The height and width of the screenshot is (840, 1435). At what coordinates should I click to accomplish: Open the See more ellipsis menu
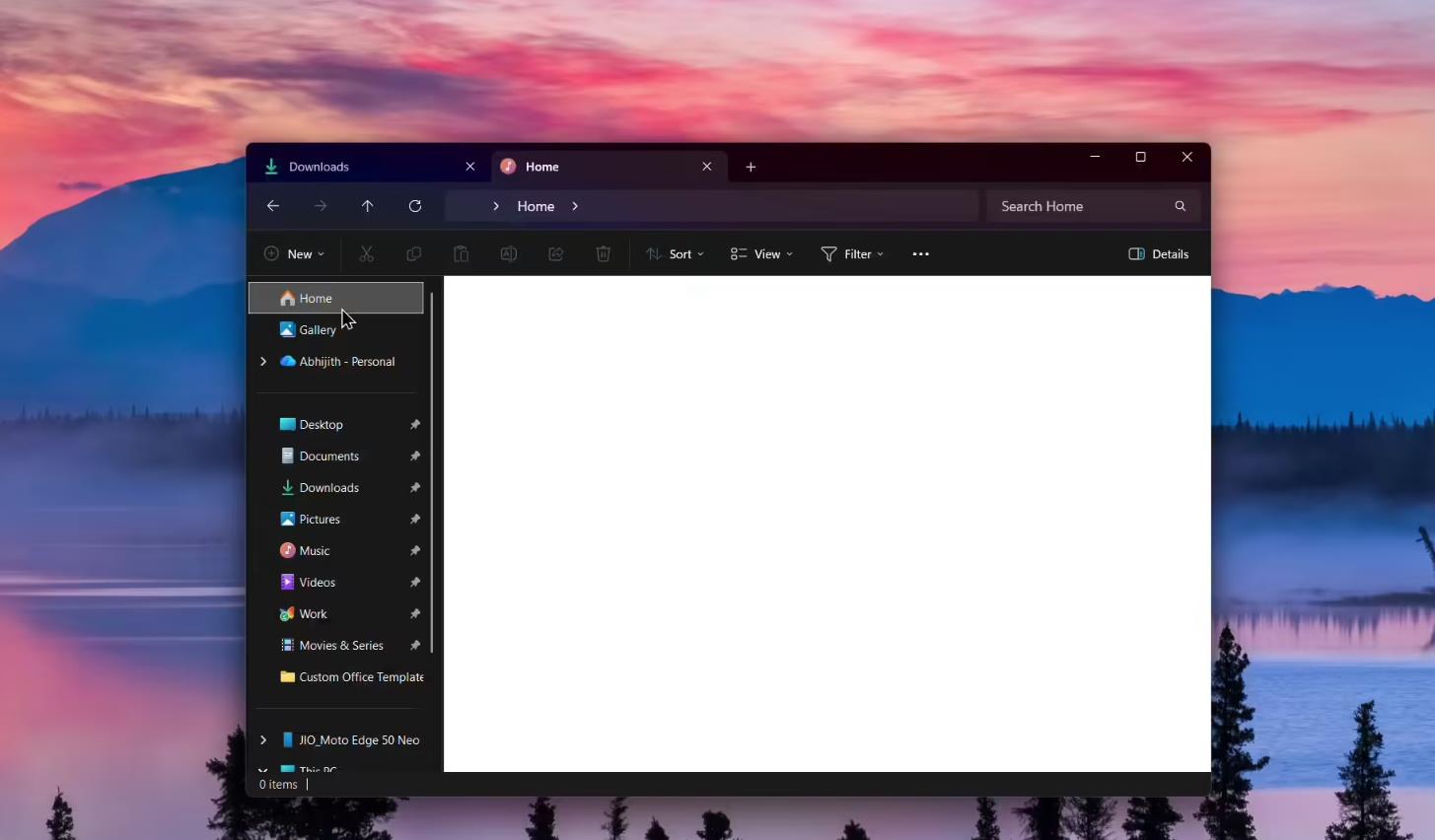[919, 253]
